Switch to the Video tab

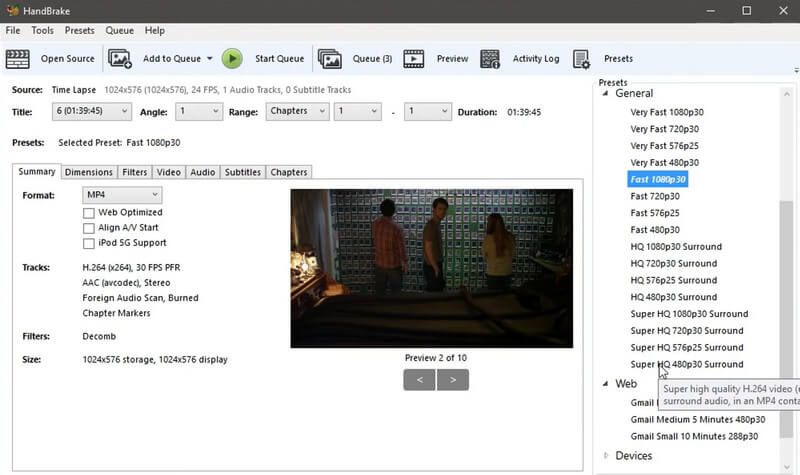(168, 172)
